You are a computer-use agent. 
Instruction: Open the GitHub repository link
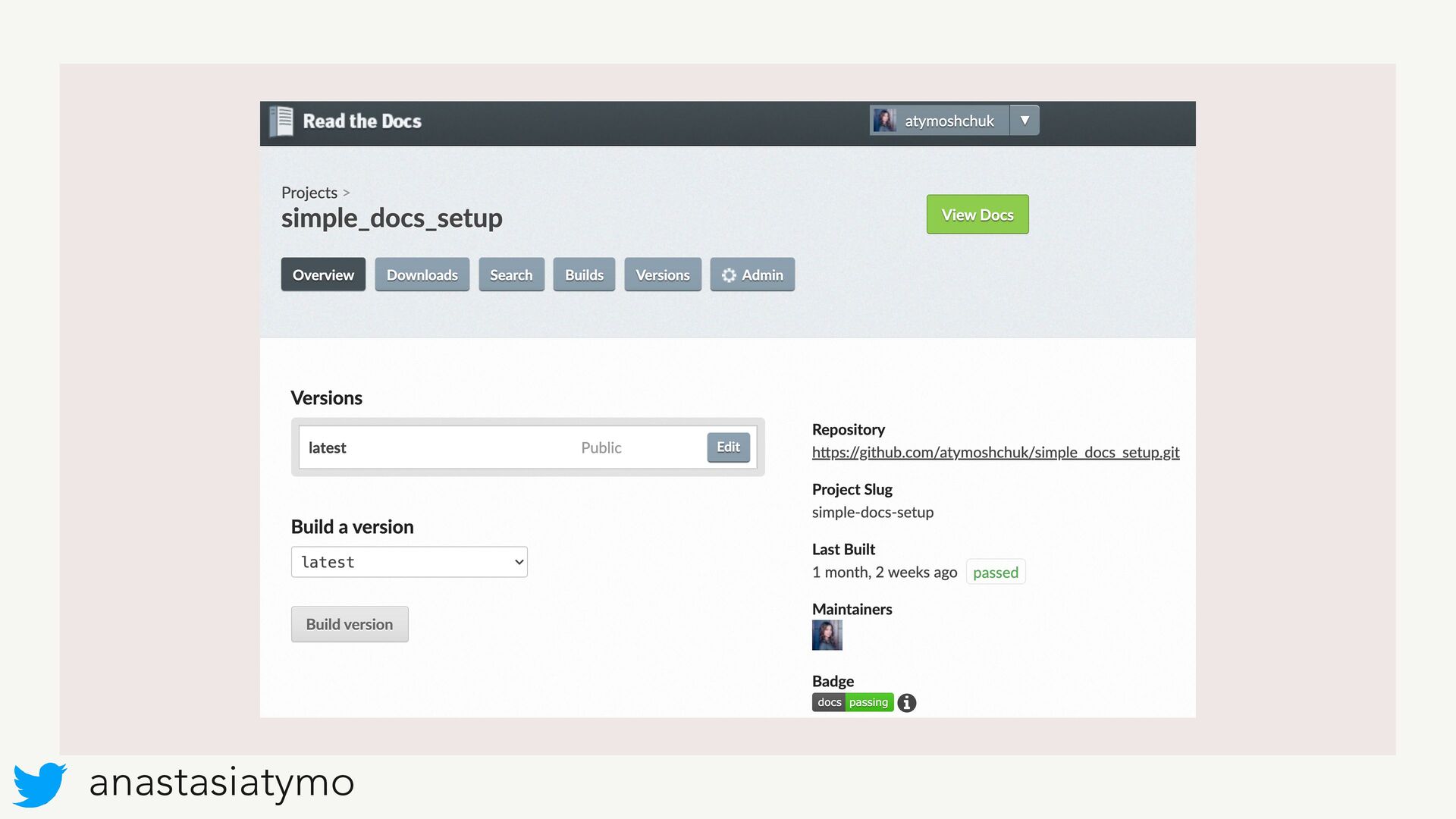tap(995, 453)
